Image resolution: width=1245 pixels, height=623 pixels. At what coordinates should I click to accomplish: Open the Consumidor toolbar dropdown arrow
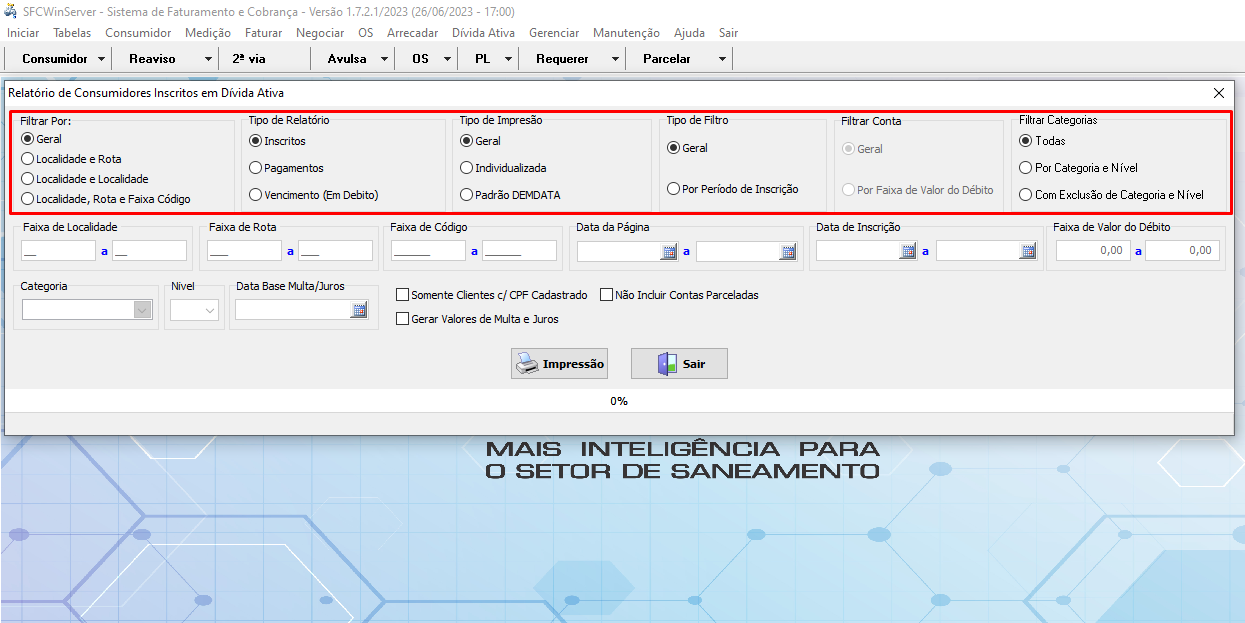[x=101, y=59]
